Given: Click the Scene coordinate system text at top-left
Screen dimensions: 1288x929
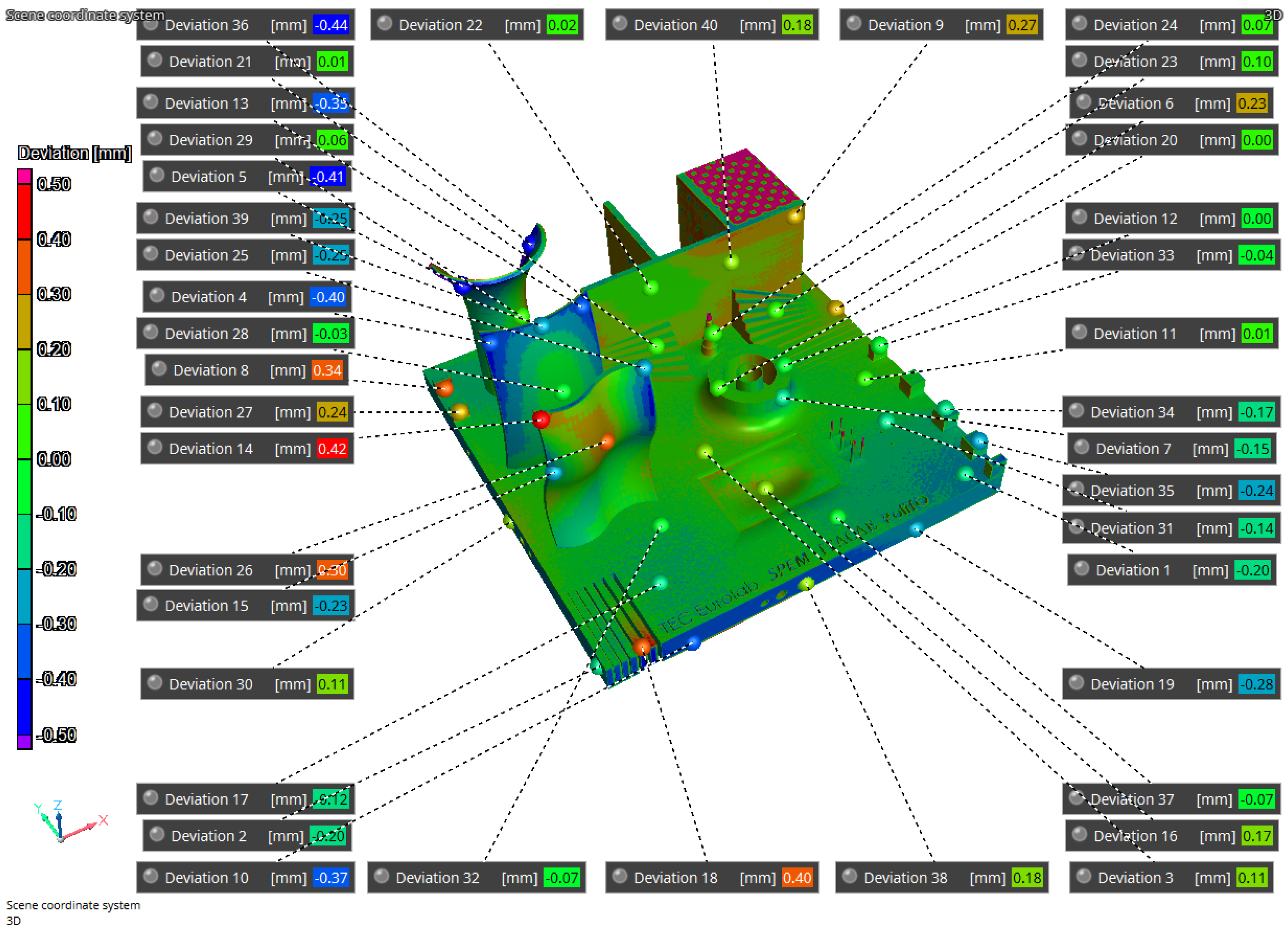Looking at the screenshot, I should tap(85, 15).
